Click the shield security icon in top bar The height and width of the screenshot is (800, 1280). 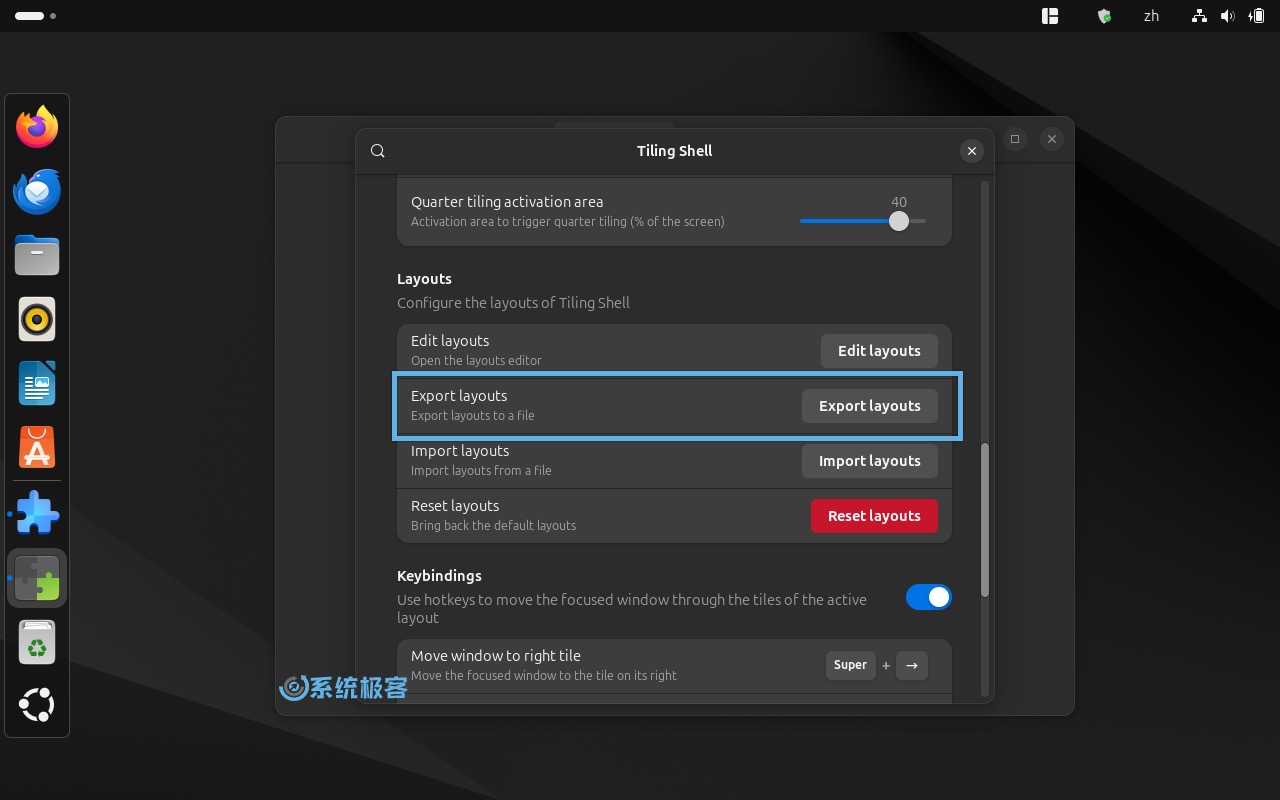point(1104,16)
